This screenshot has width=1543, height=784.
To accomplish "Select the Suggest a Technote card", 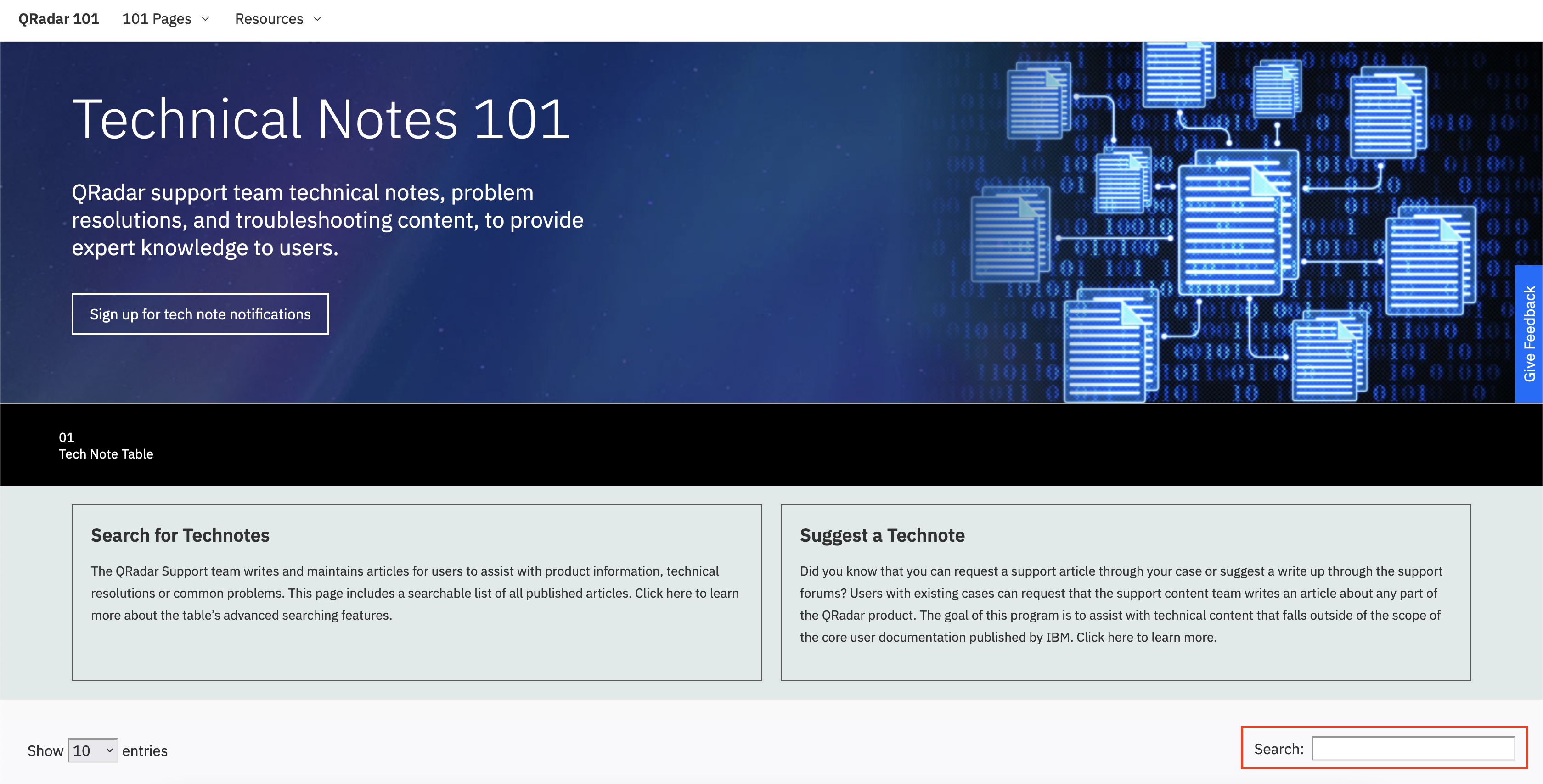I will point(1126,592).
